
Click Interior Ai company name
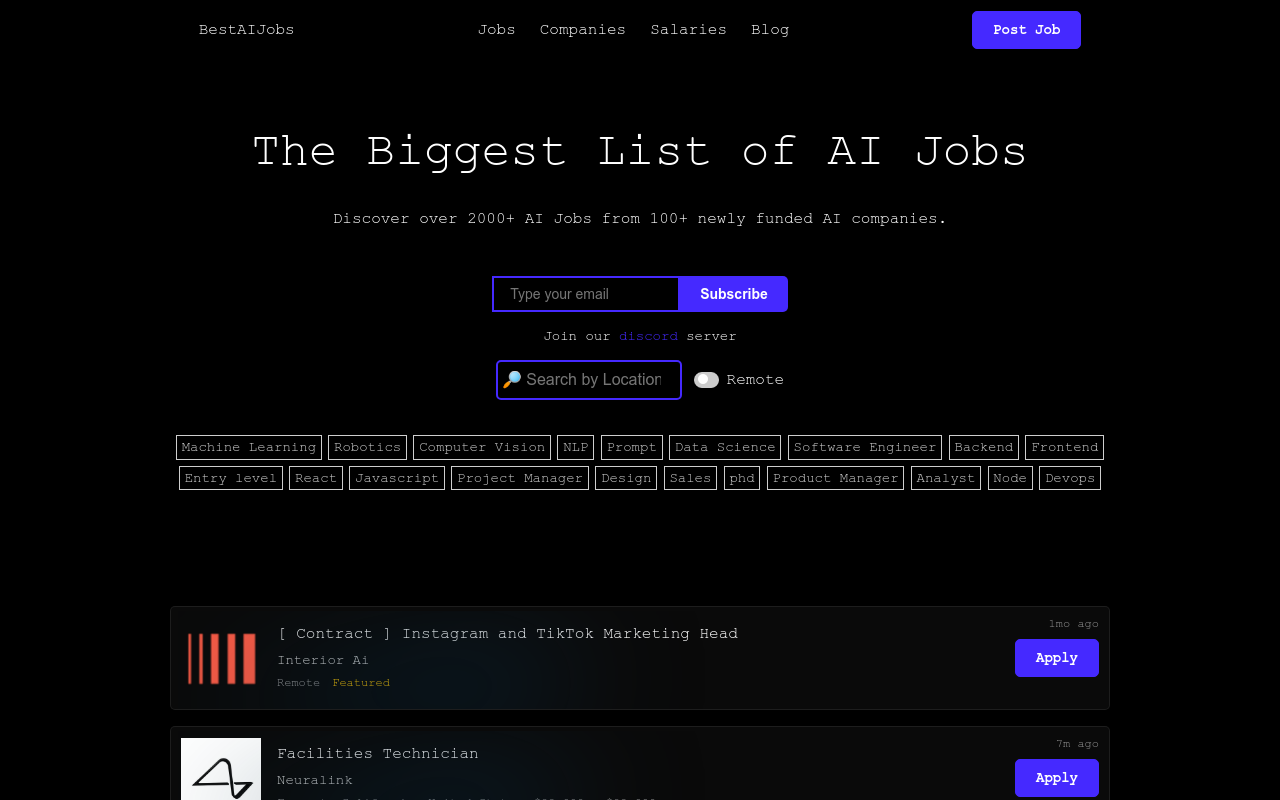[323, 660]
